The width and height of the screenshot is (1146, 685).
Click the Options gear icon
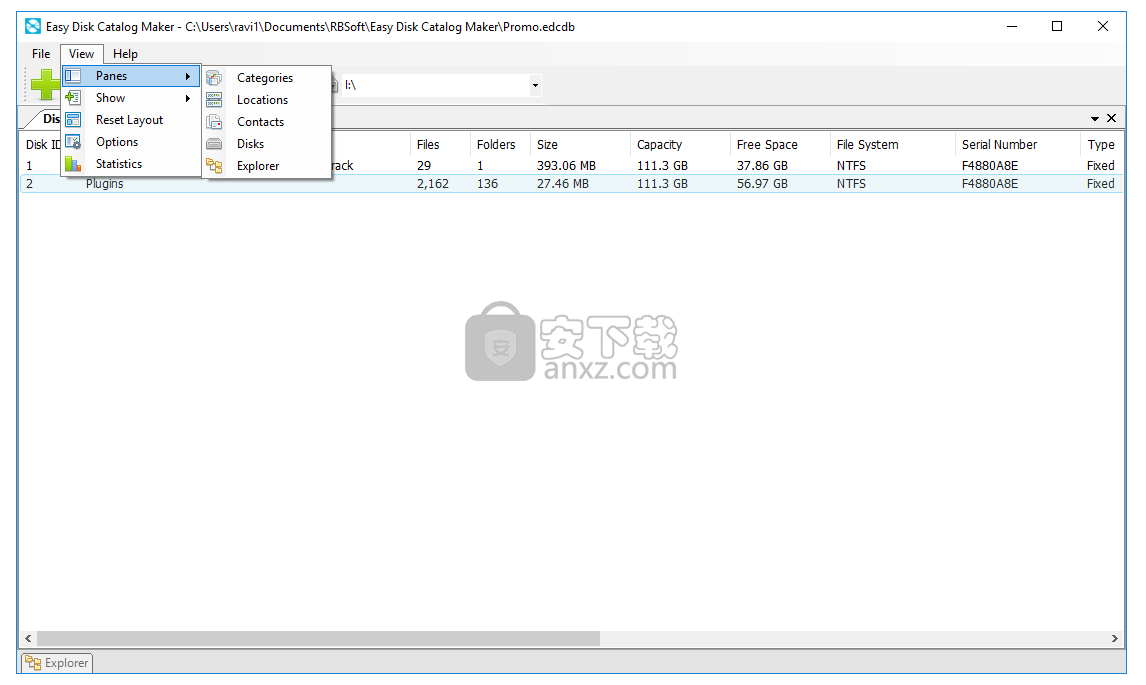73,142
